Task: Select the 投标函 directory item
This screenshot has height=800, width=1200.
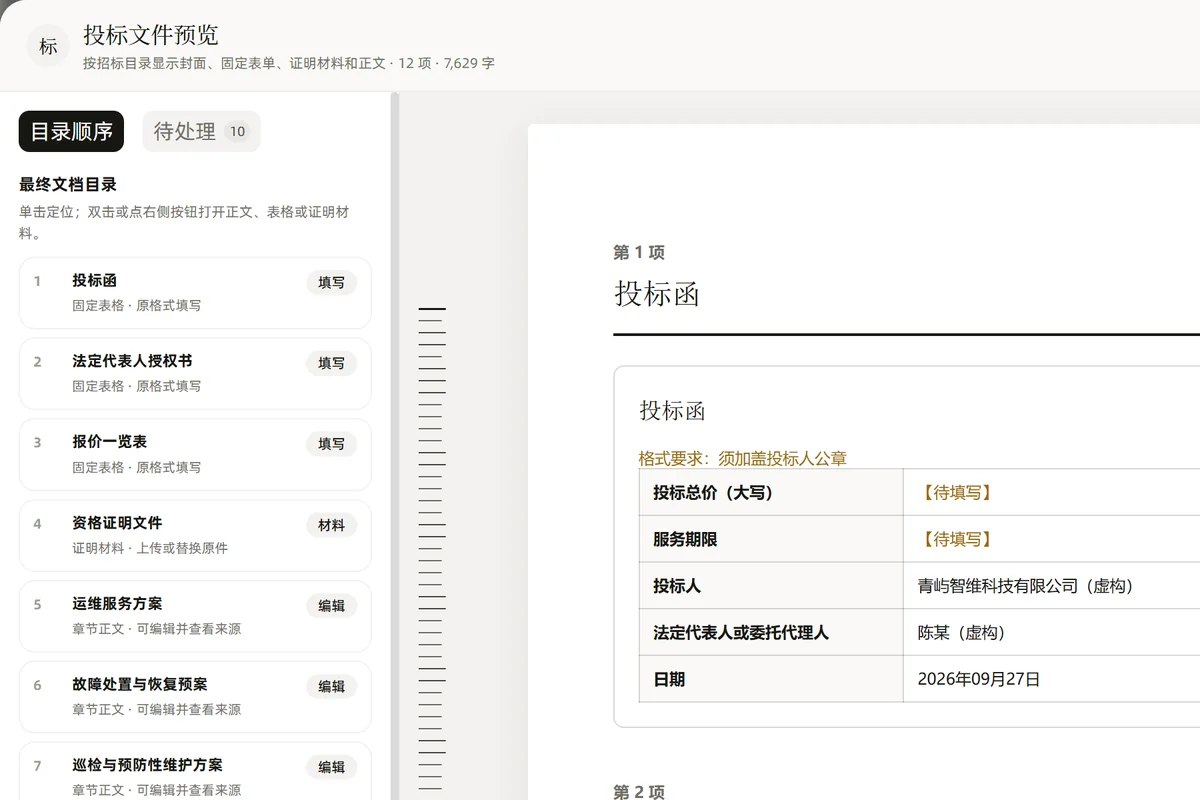Action: (195, 293)
